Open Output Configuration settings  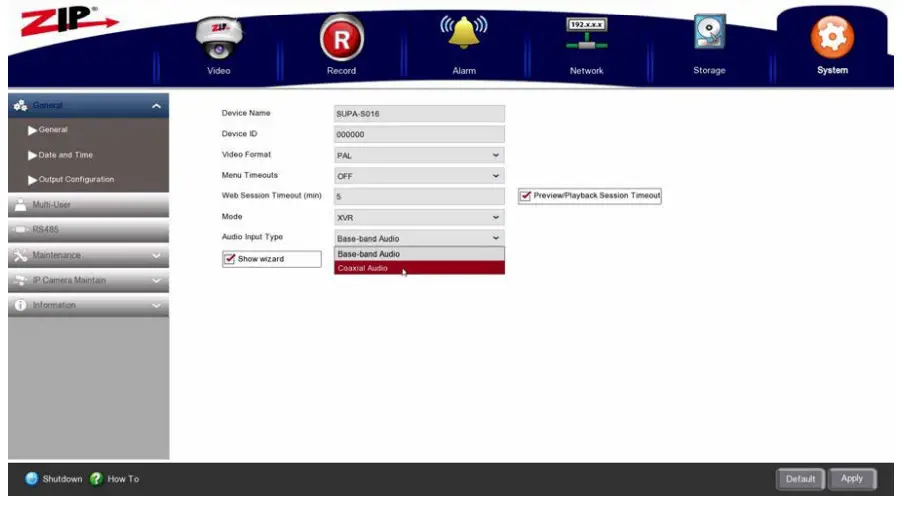76,179
